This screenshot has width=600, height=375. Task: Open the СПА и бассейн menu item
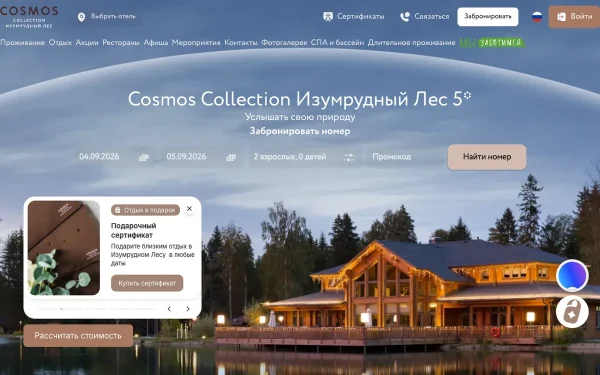click(337, 42)
